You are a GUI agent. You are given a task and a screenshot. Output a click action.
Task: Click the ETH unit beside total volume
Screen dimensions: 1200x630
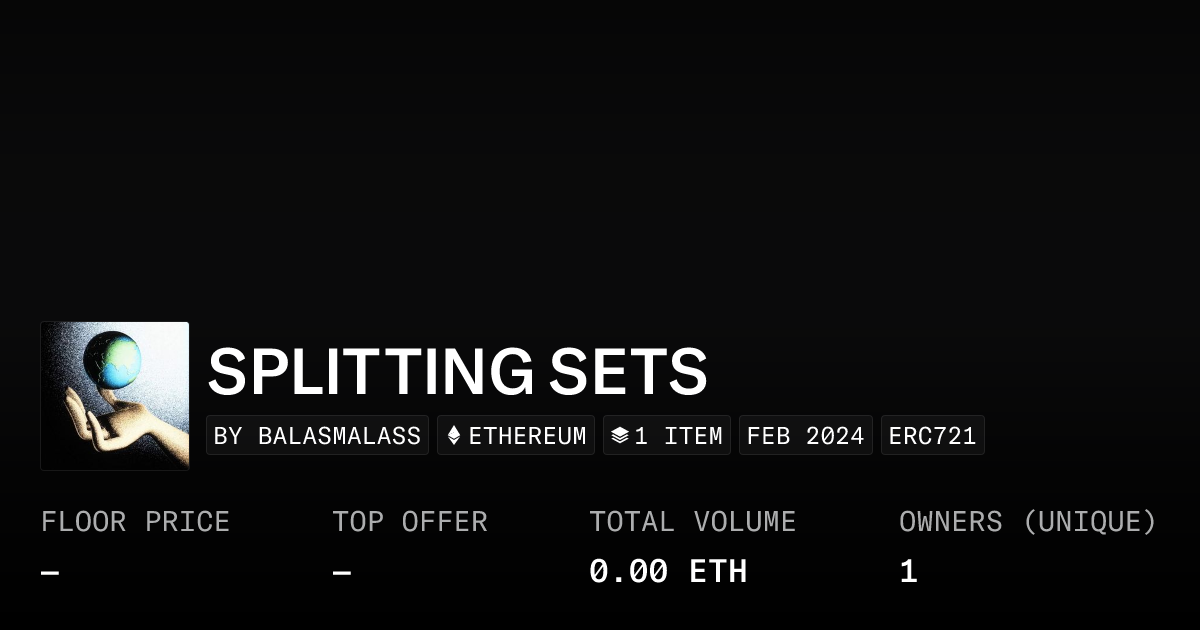[718, 572]
